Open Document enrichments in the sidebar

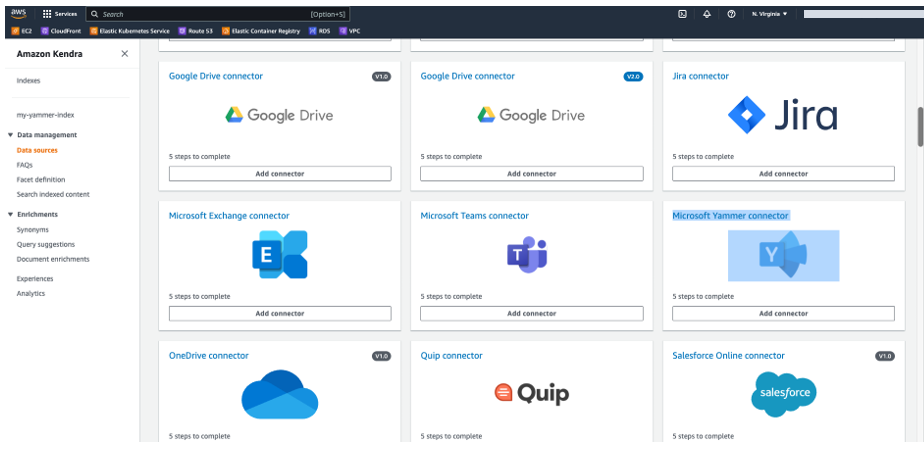(53, 259)
